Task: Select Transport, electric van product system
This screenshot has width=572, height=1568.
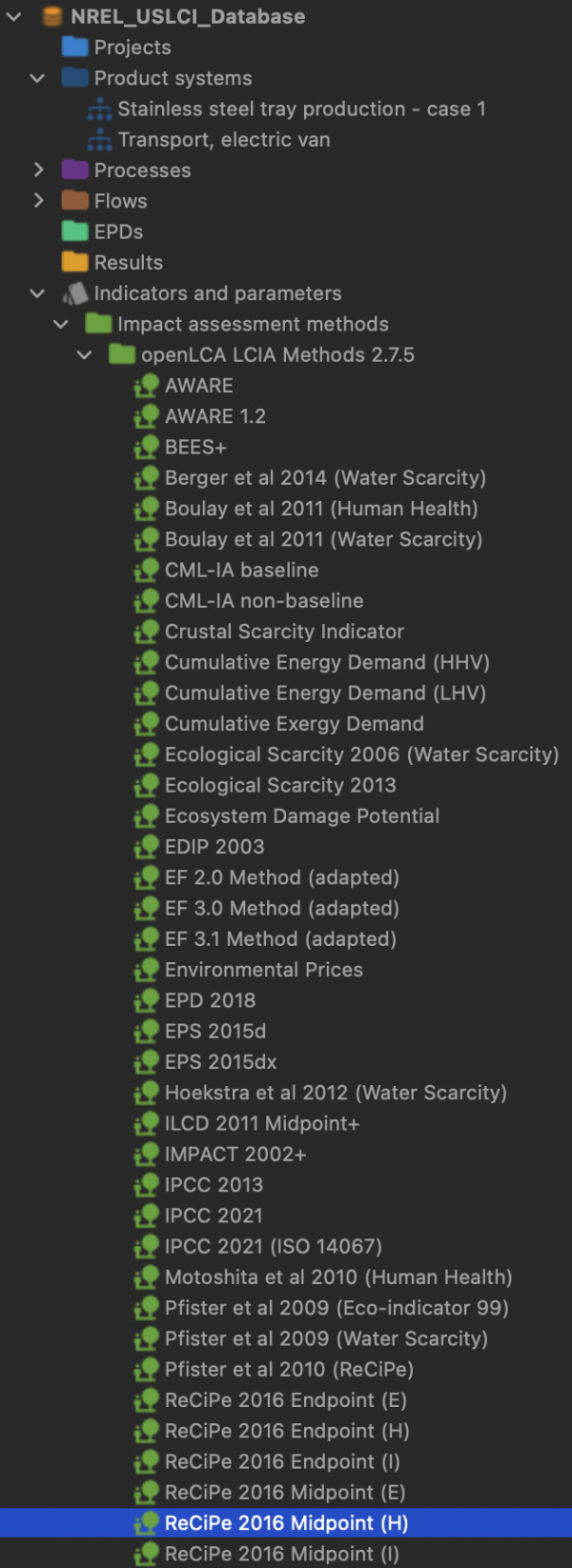Action: click(x=223, y=139)
